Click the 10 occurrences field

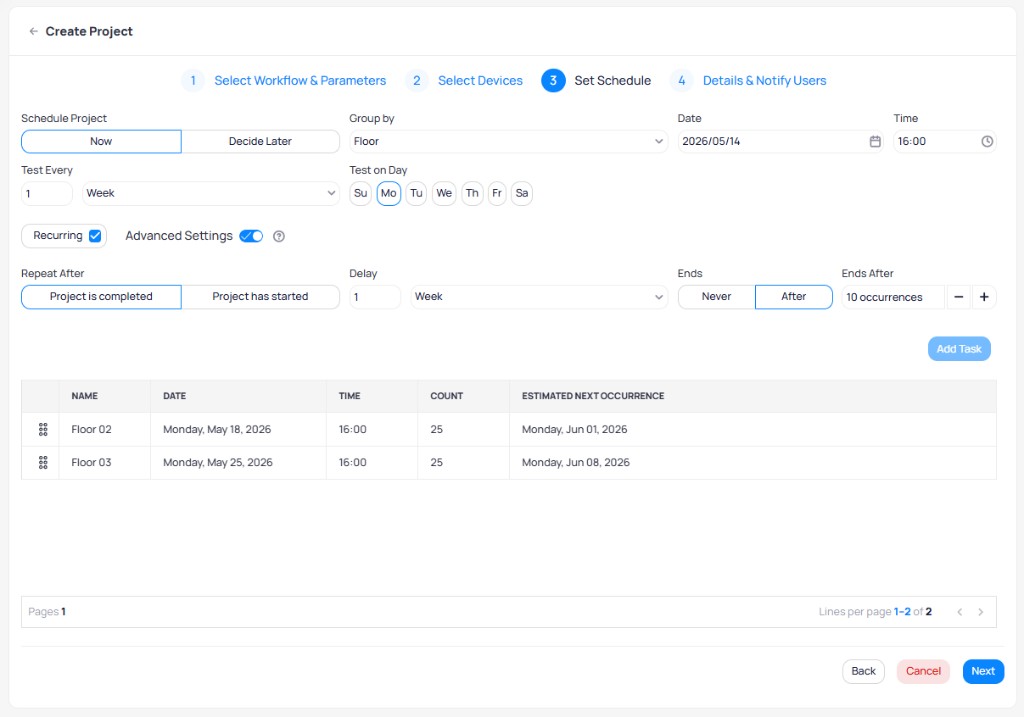[893, 297]
